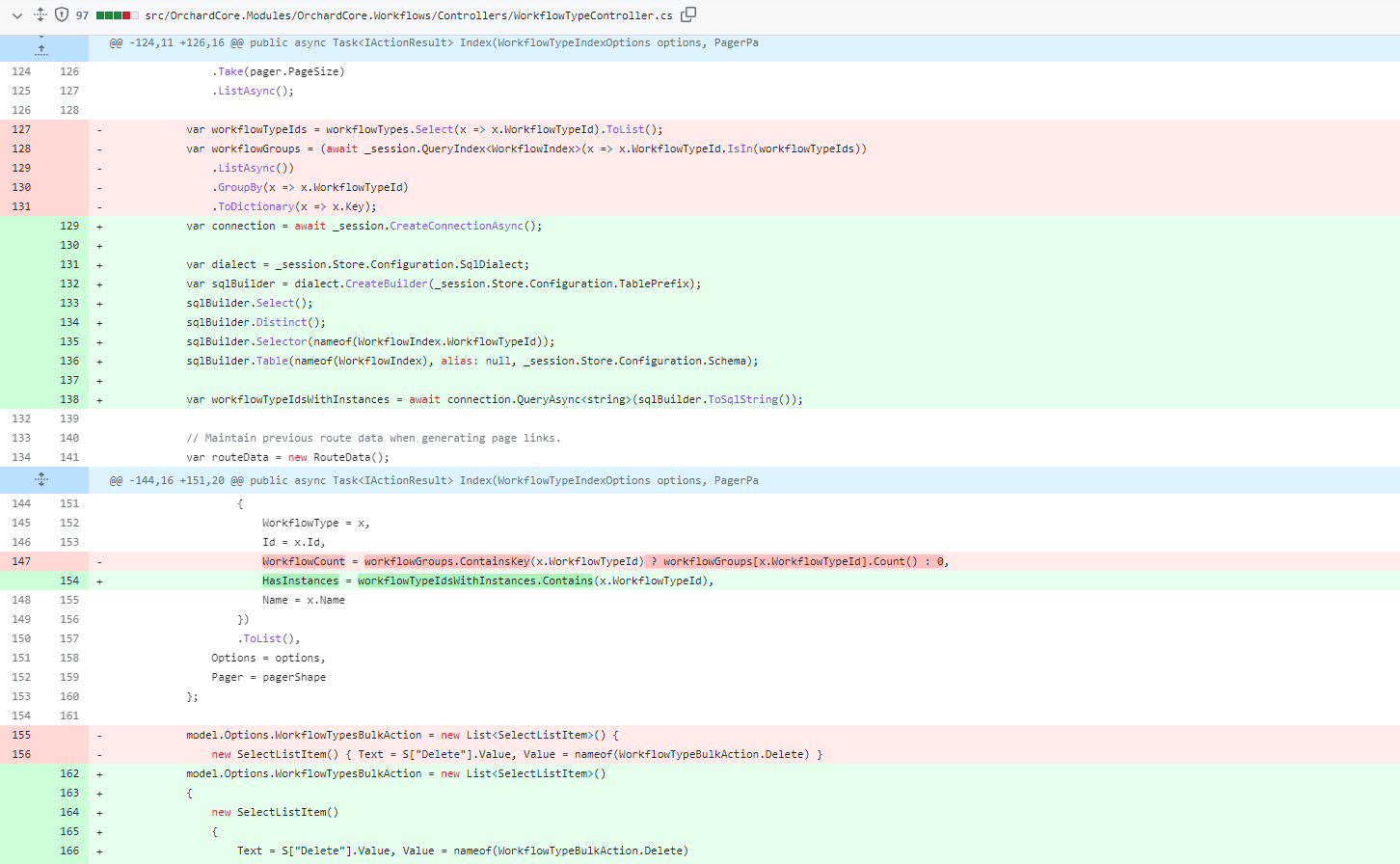Click the 'Pager = pagerShape' code line

(269, 677)
